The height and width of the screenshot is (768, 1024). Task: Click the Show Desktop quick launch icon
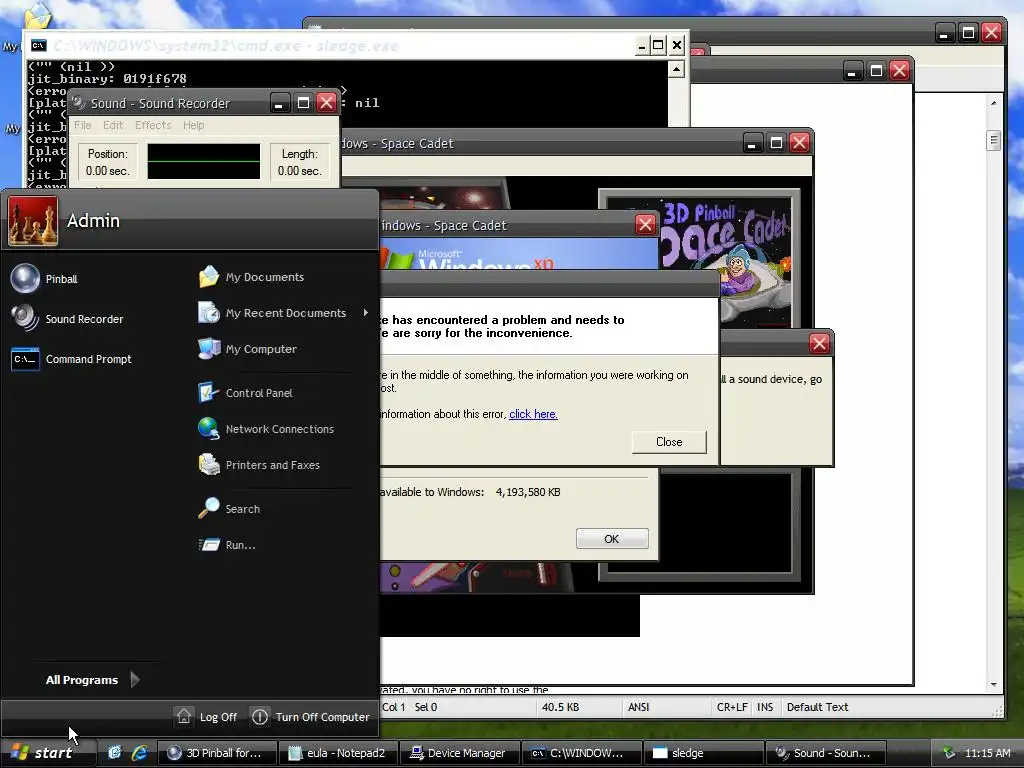[x=114, y=753]
